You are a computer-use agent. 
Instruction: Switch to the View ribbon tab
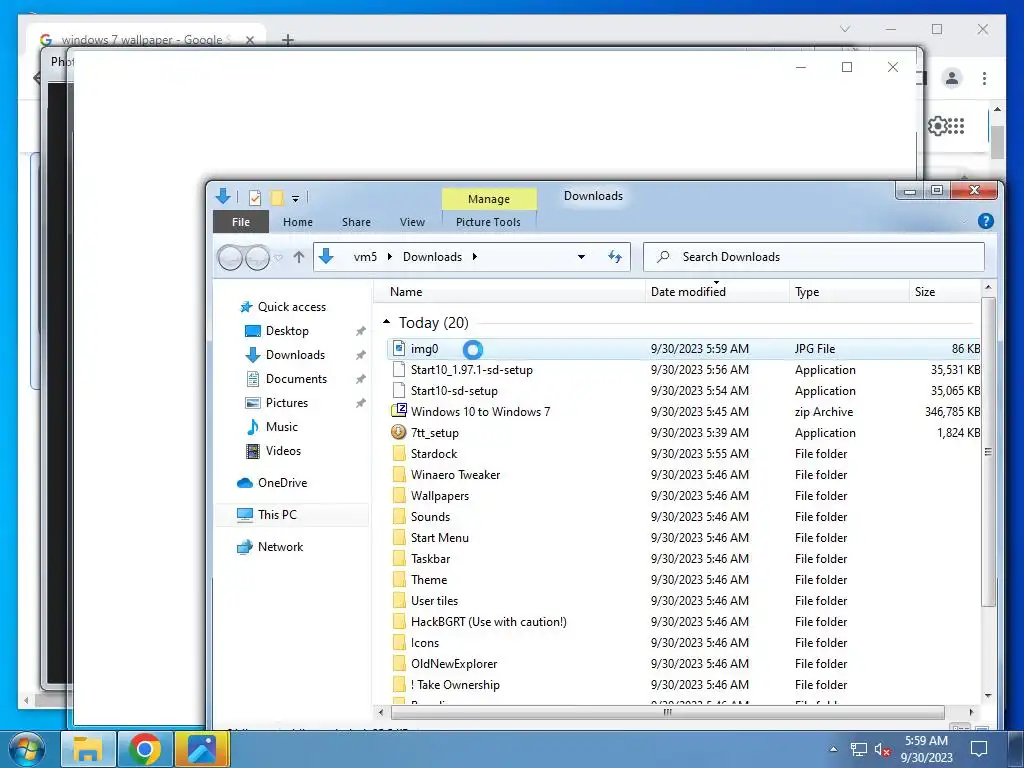(412, 222)
